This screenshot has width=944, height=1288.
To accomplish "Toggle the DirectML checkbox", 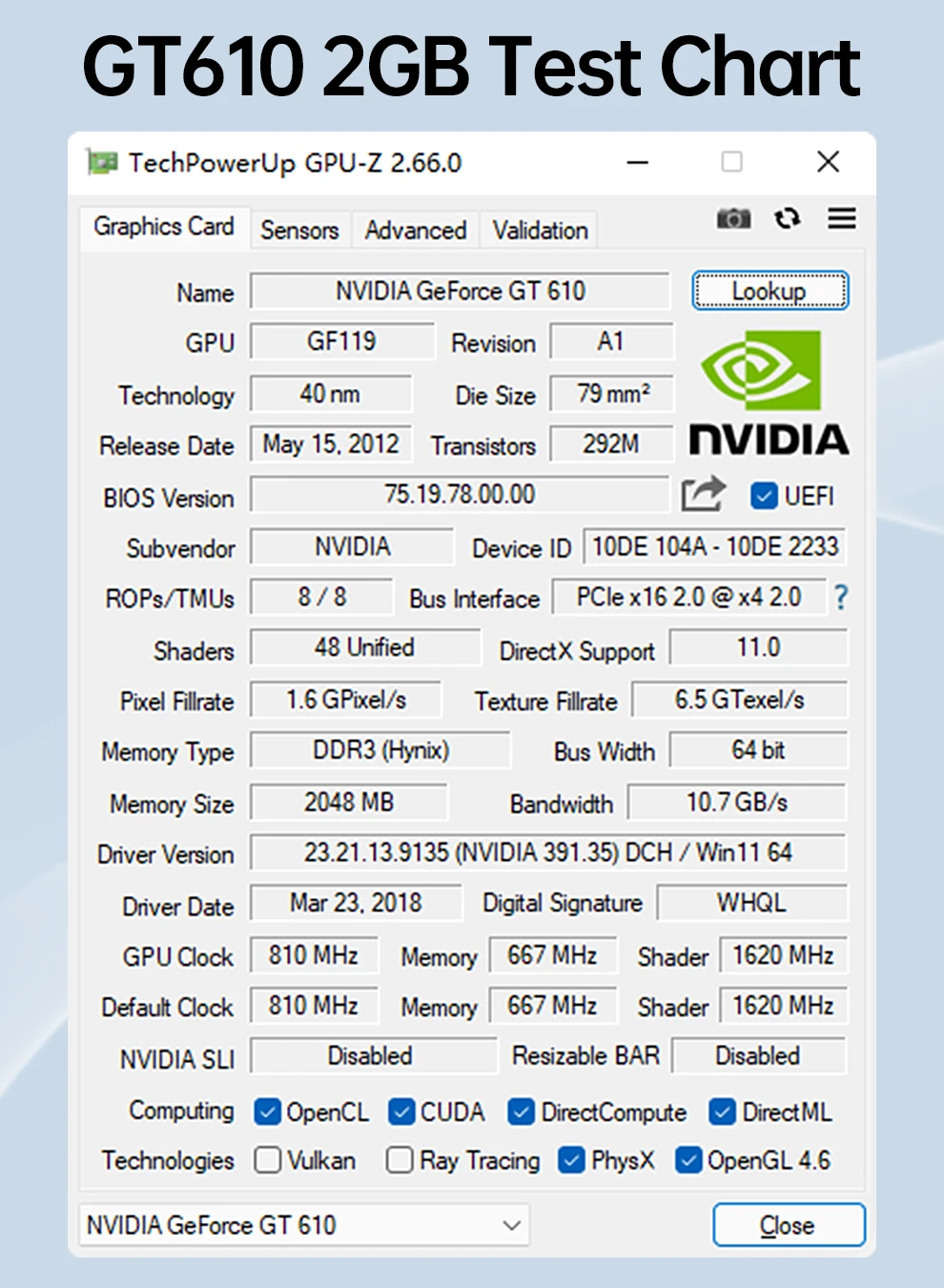I will tap(723, 1112).
